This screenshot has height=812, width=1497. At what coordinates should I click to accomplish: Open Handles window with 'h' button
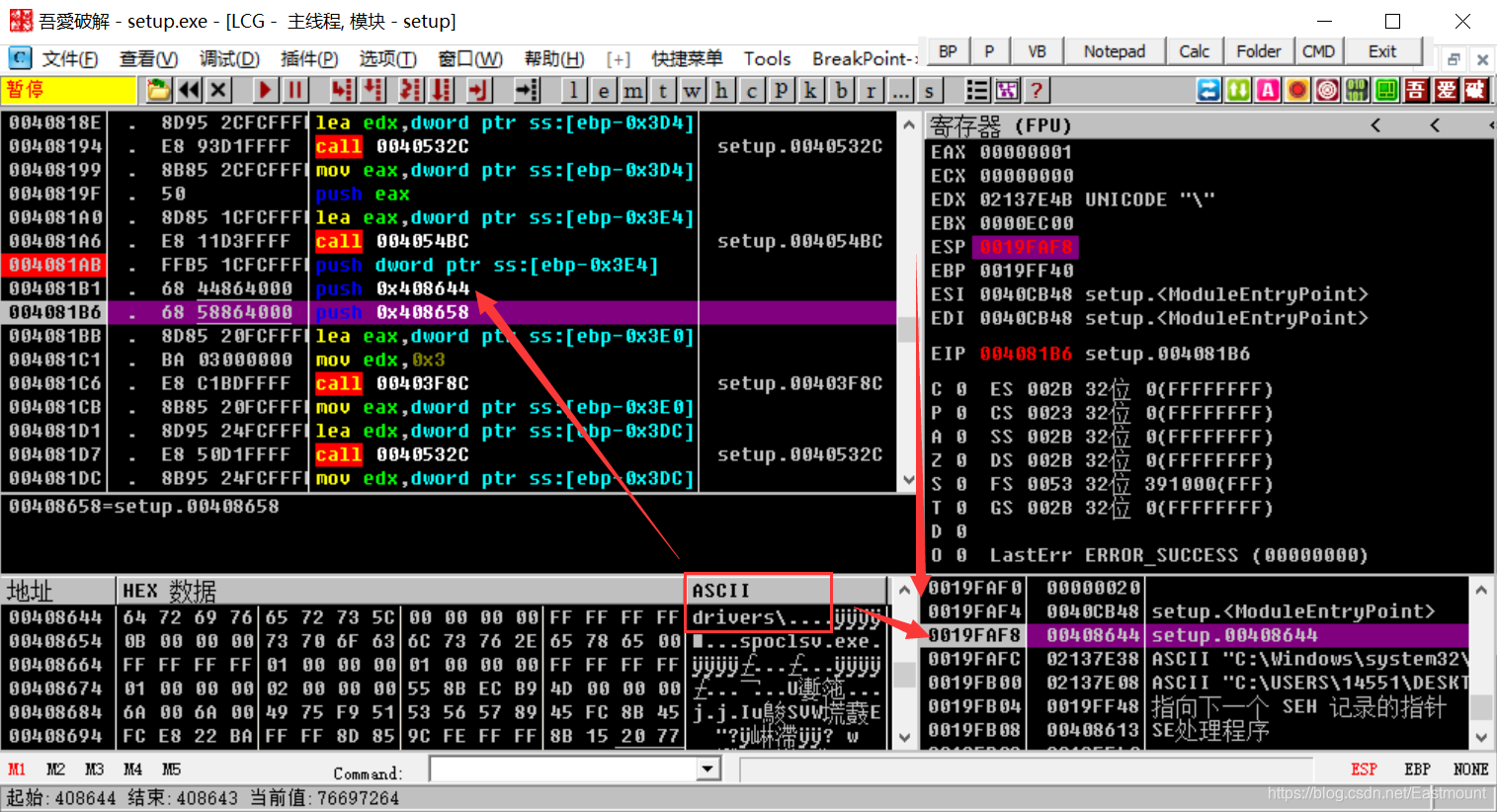point(722,91)
